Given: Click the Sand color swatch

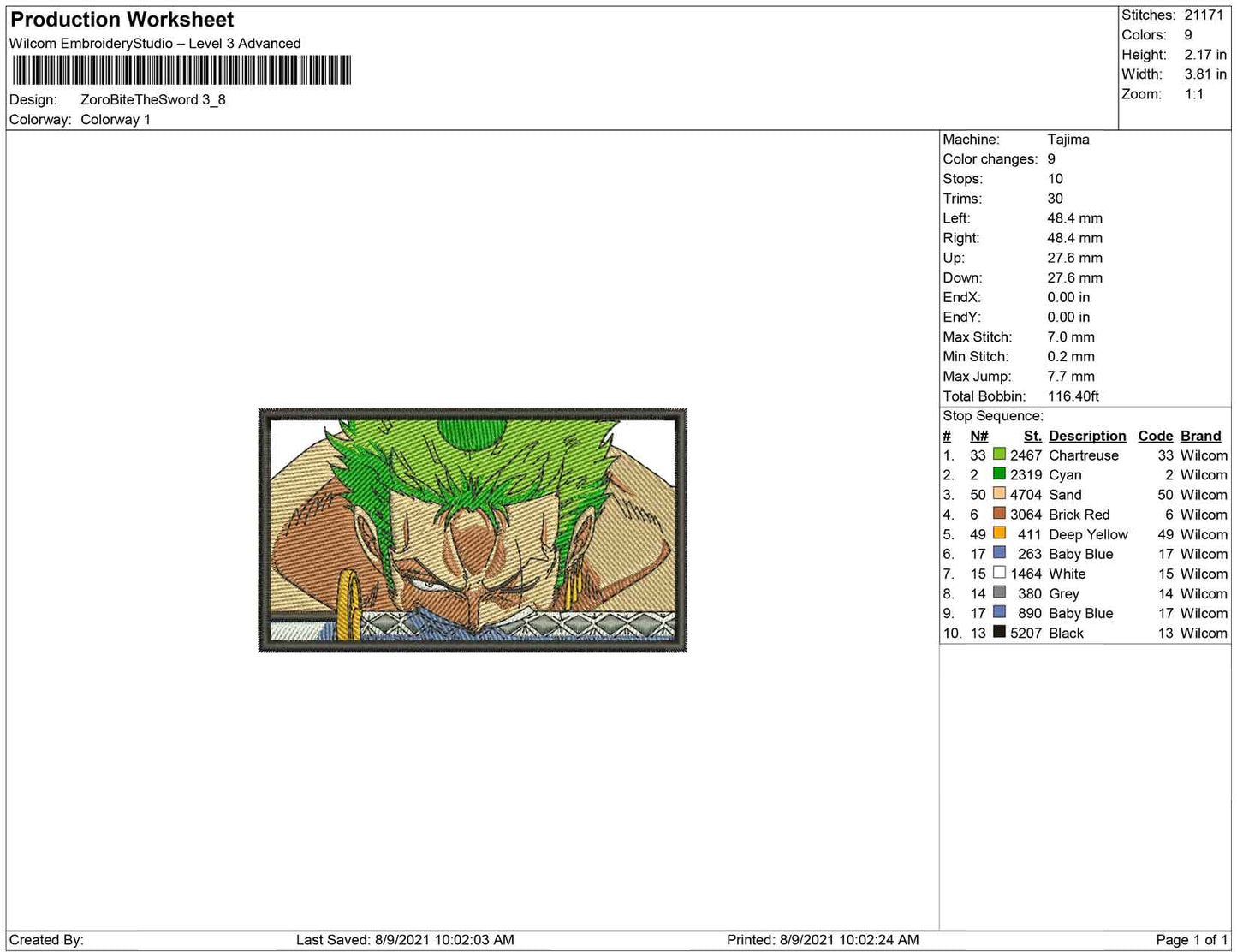Looking at the screenshot, I should [999, 494].
